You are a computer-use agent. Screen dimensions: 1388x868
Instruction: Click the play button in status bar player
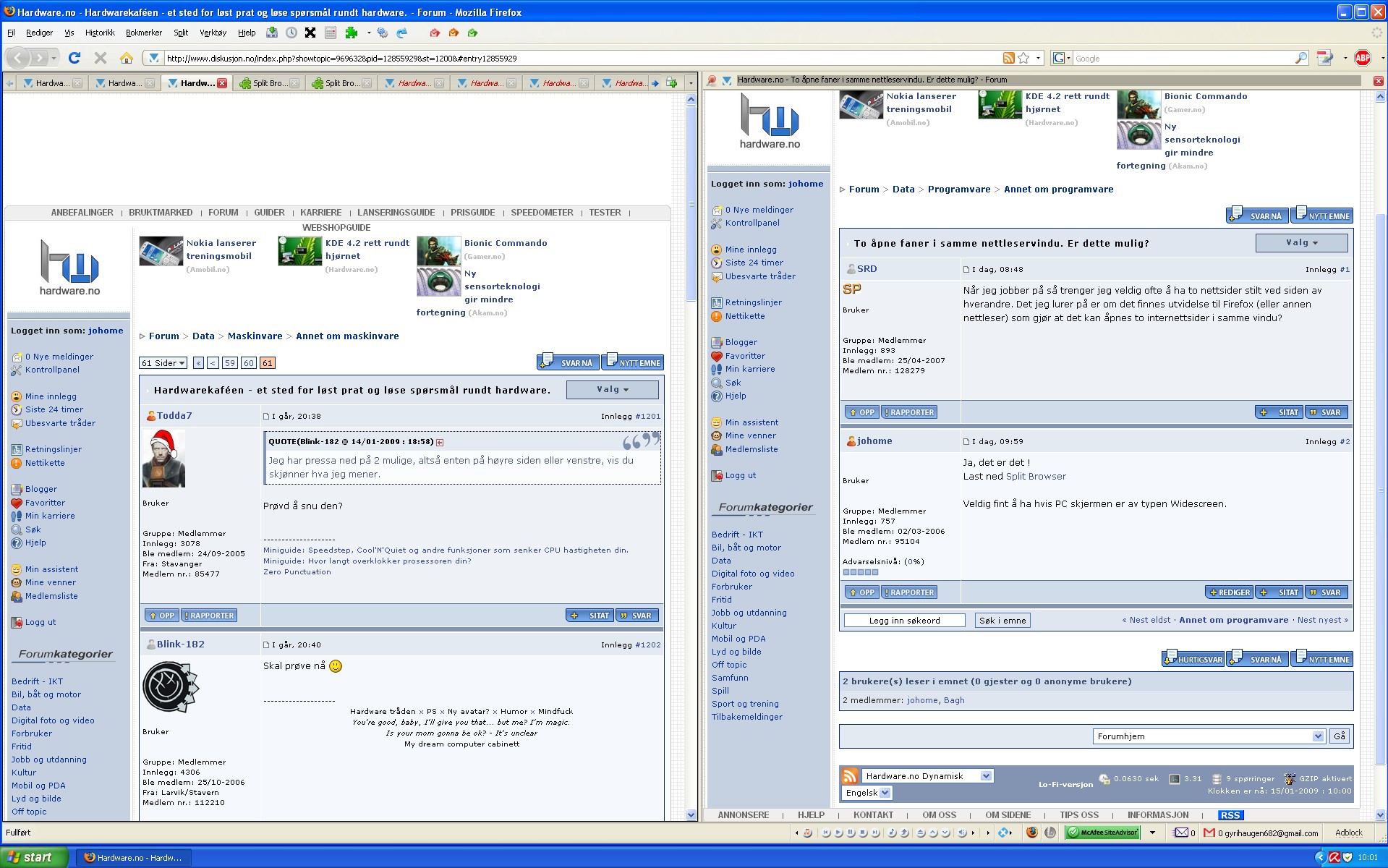839,833
